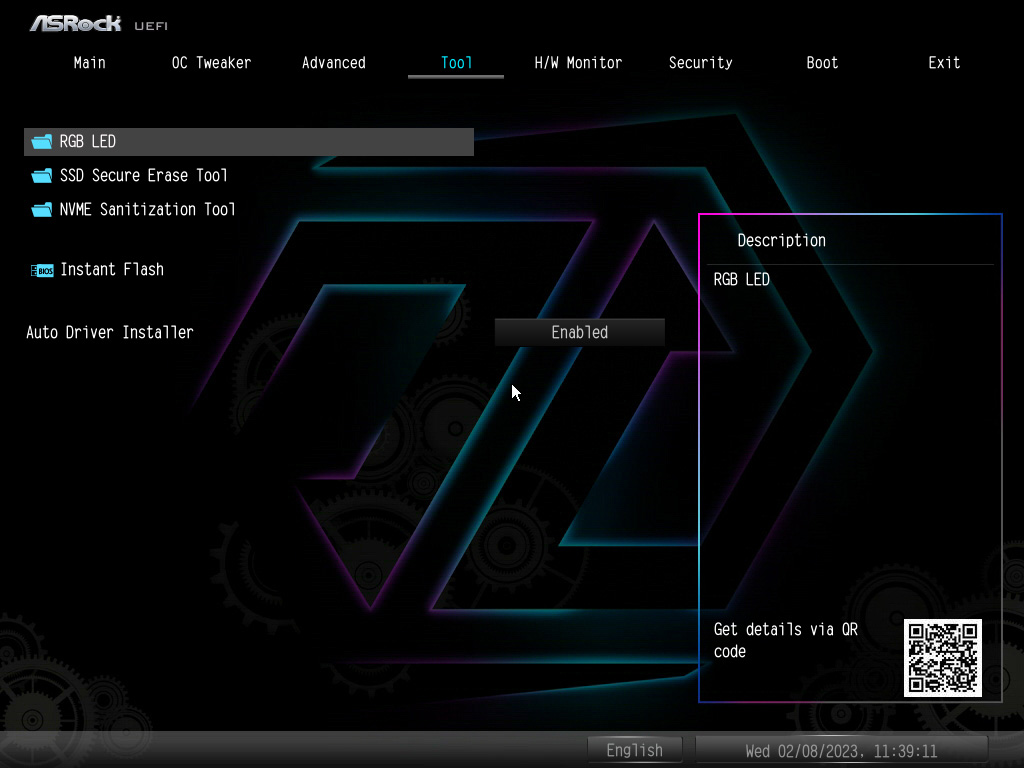This screenshot has width=1024, height=768.
Task: Switch to OC Tweaker tab
Action: 211,63
